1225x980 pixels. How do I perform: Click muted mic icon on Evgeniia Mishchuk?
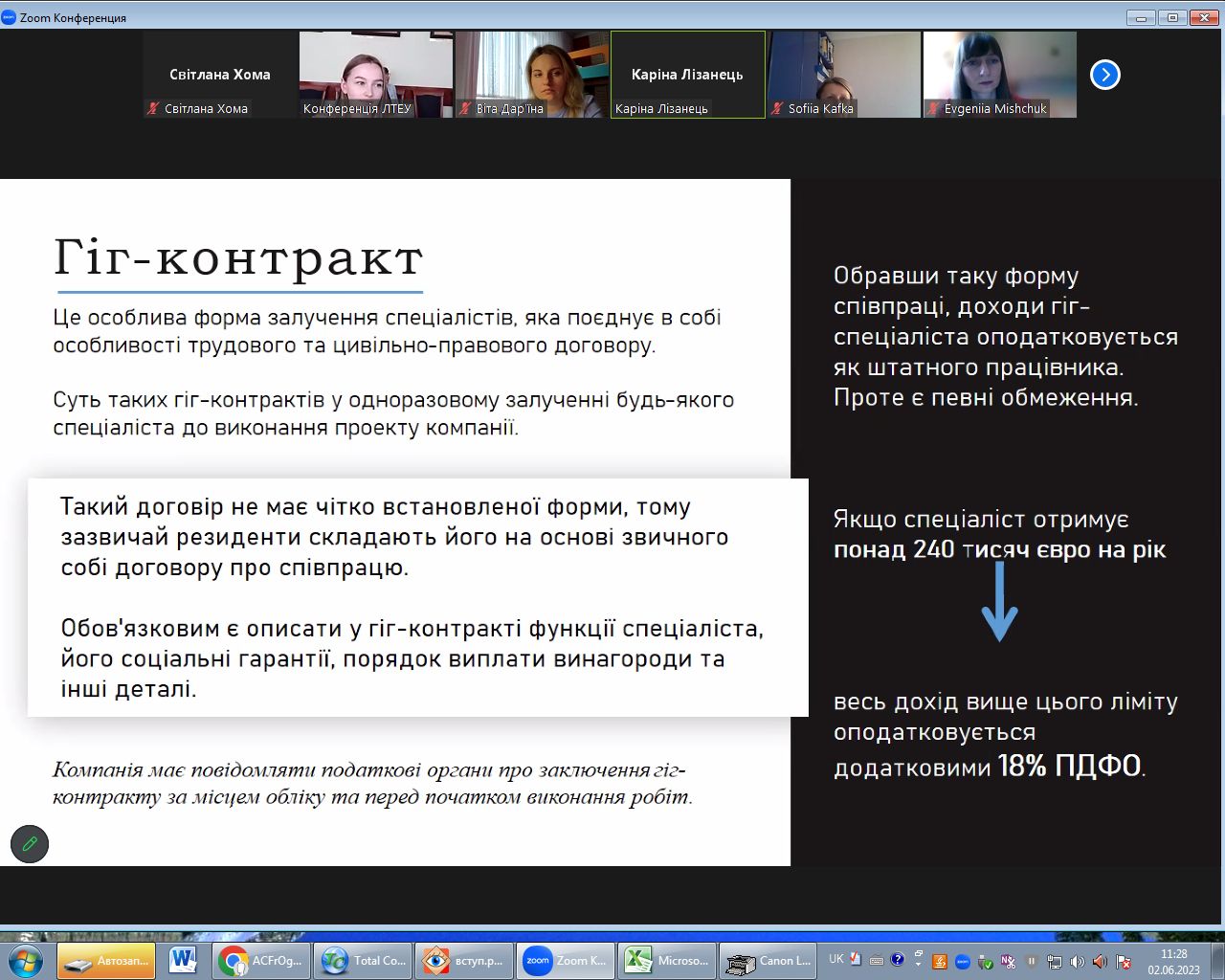click(932, 109)
